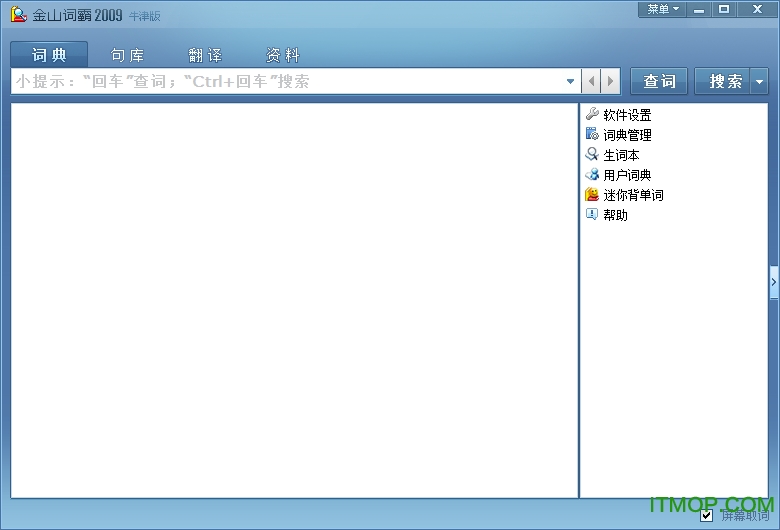Open the 资料 tab
Image resolution: width=780 pixels, height=530 pixels.
point(283,55)
